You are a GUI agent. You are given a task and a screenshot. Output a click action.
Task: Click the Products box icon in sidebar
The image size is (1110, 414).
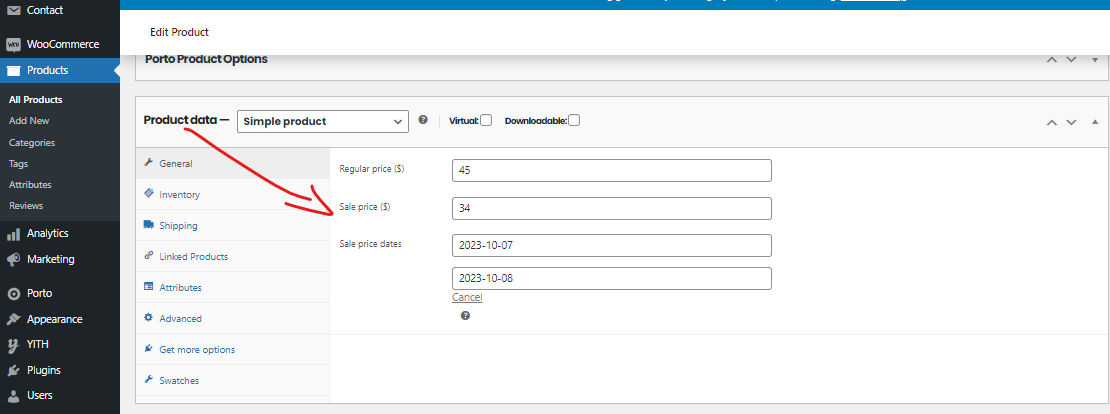point(13,70)
